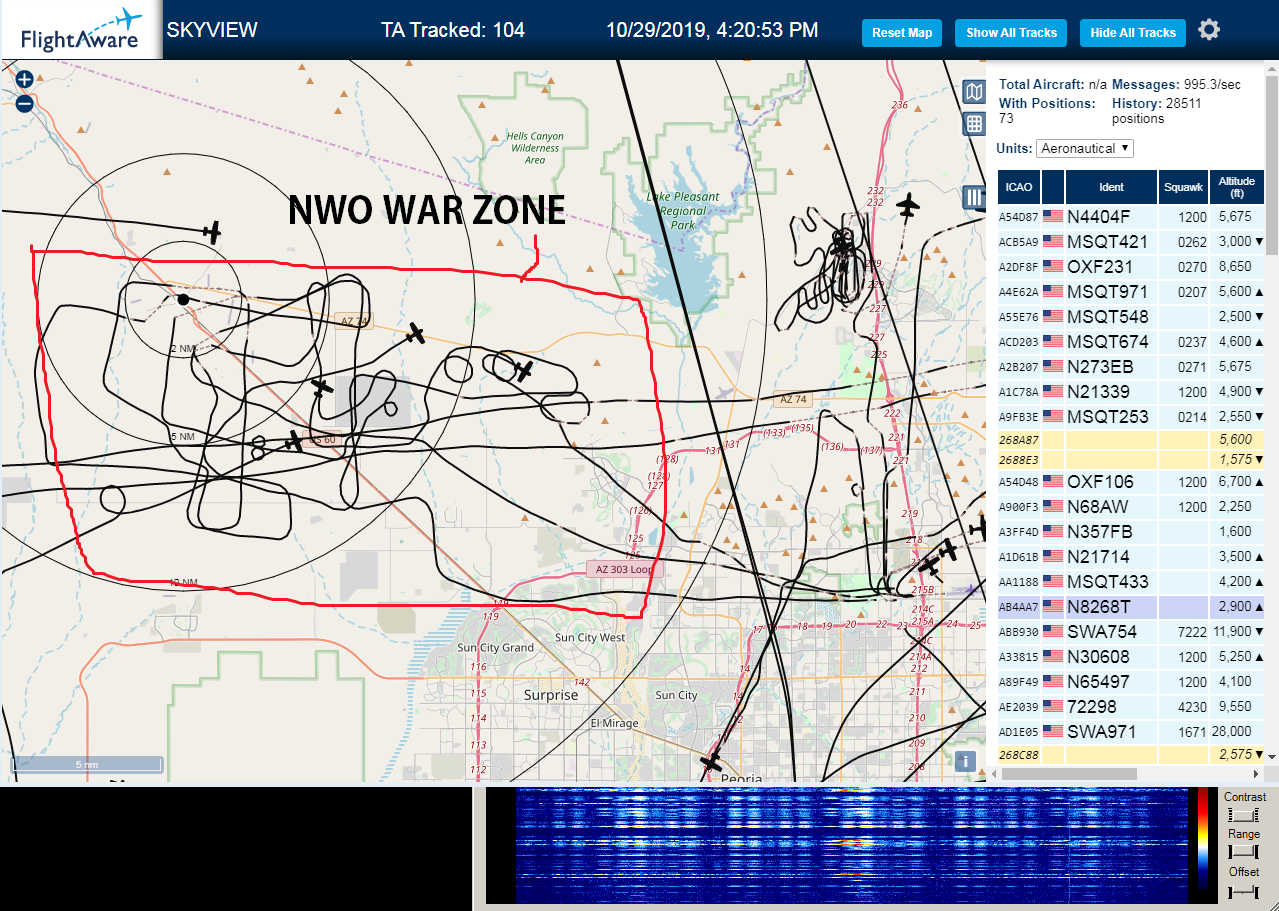The image size is (1279, 911).
Task: Open the map layer selector icon
Action: [974, 92]
